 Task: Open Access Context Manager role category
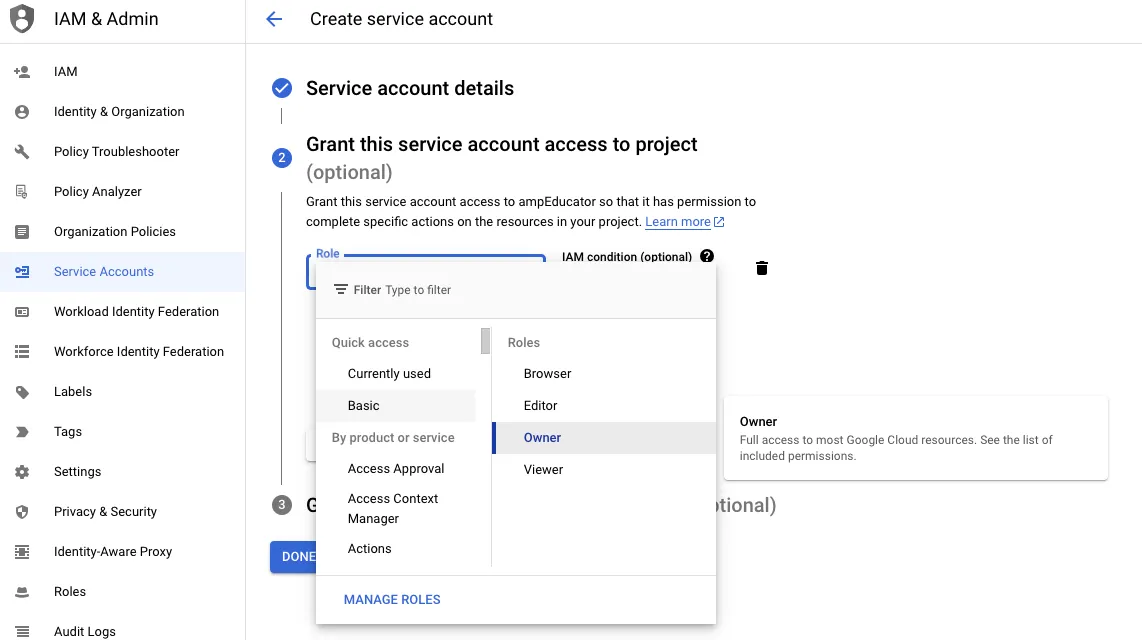pyautogui.click(x=396, y=508)
